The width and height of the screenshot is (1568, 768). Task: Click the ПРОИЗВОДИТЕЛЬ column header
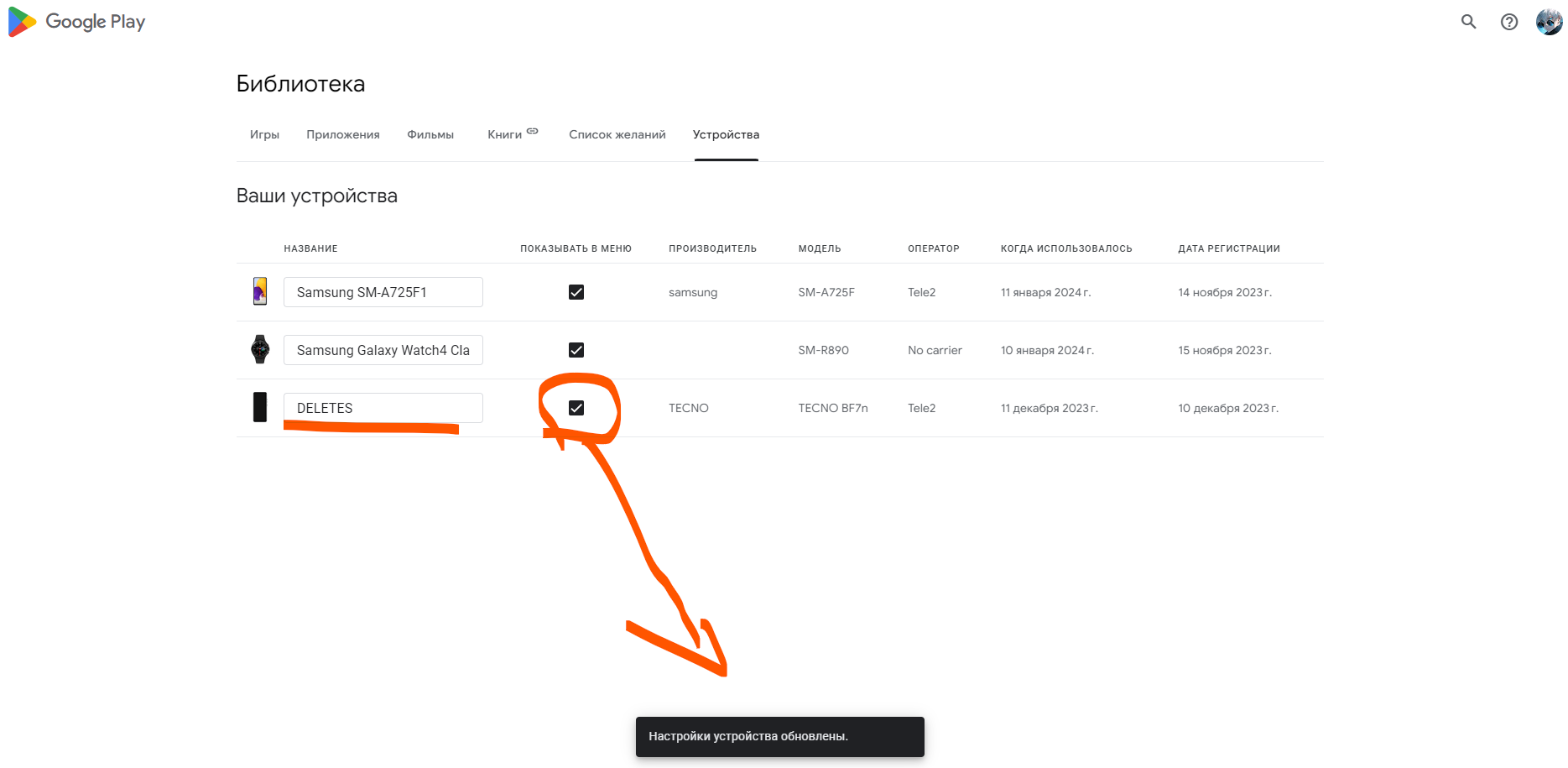click(712, 248)
